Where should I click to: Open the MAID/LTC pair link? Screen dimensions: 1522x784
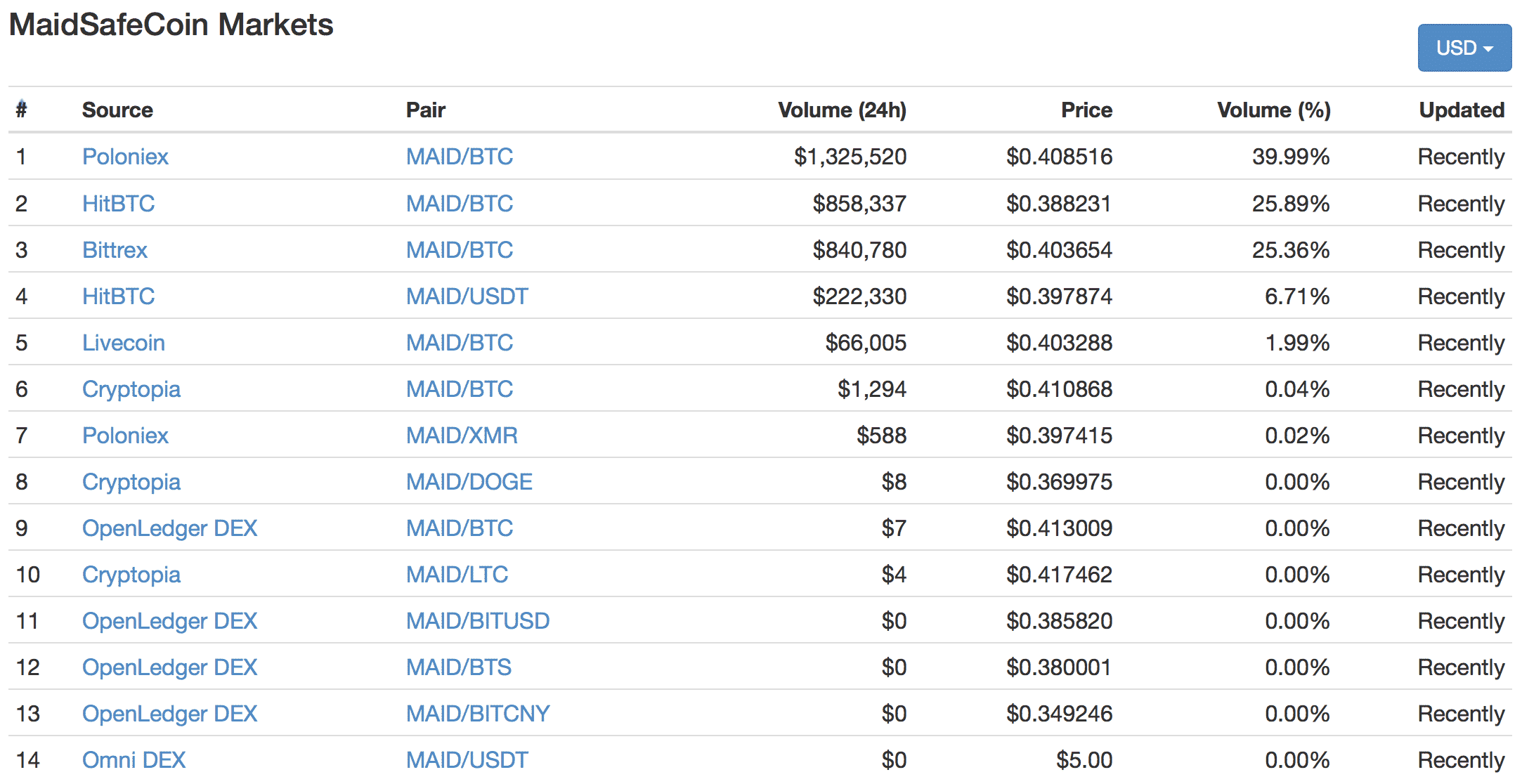(457, 574)
